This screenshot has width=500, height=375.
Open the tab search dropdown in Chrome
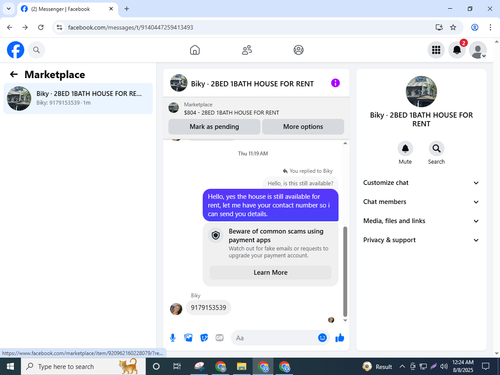click(9, 9)
